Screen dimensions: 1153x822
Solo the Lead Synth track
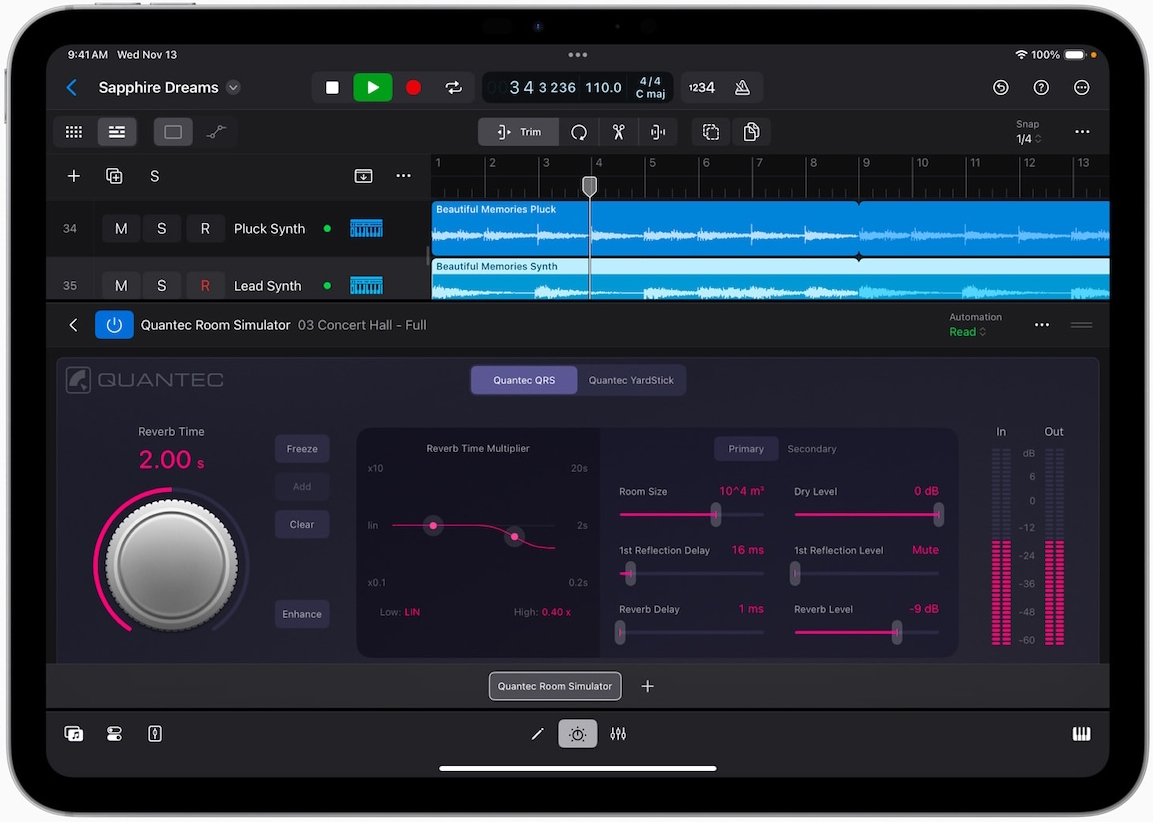coord(162,285)
